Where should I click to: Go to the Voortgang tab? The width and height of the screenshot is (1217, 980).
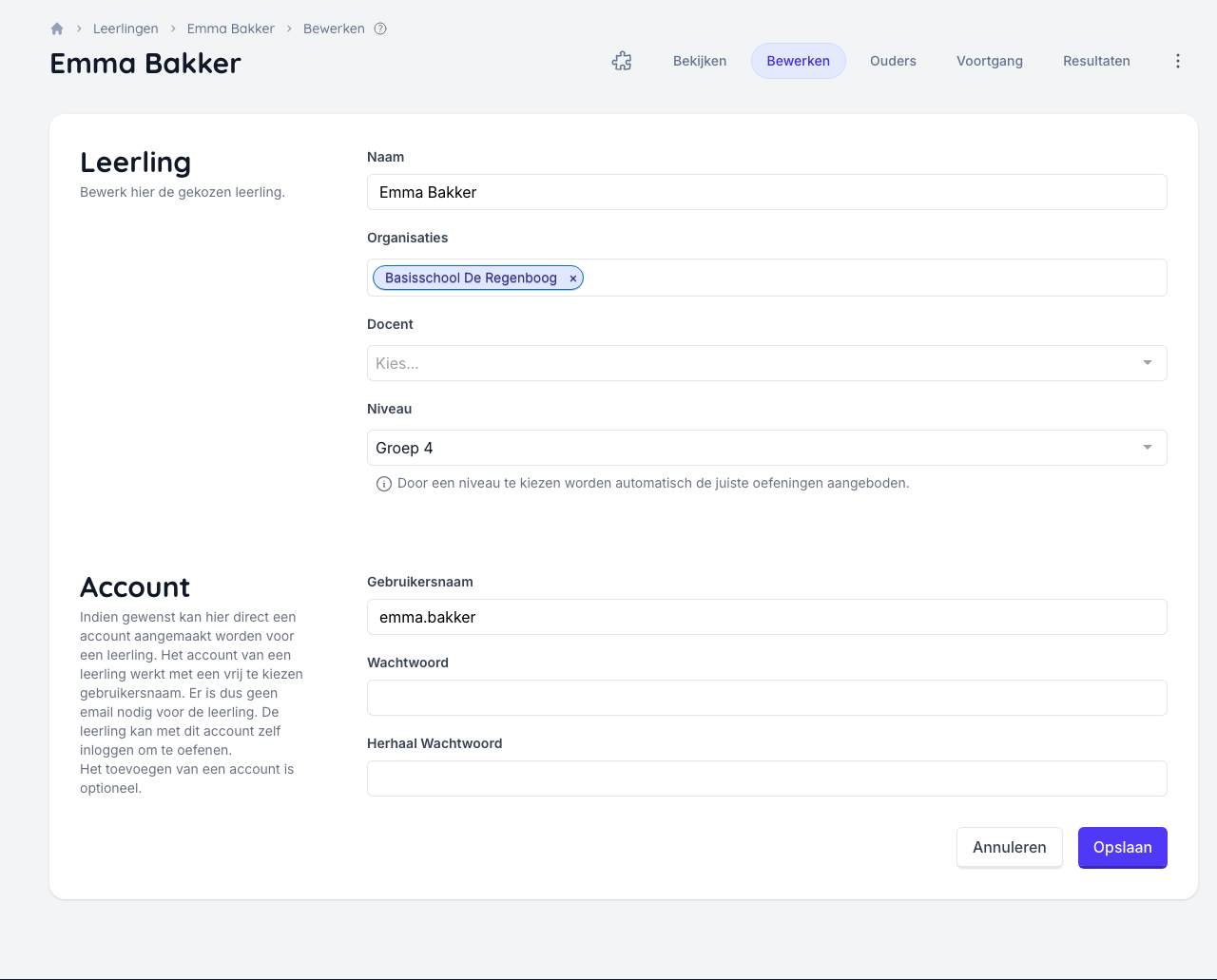(x=990, y=61)
